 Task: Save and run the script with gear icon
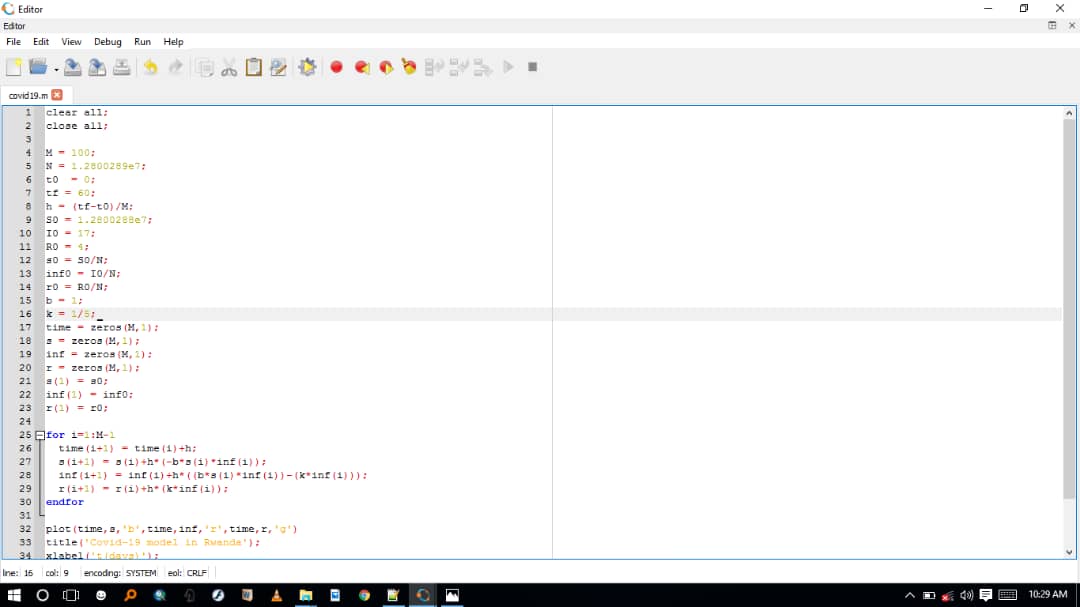[x=307, y=67]
